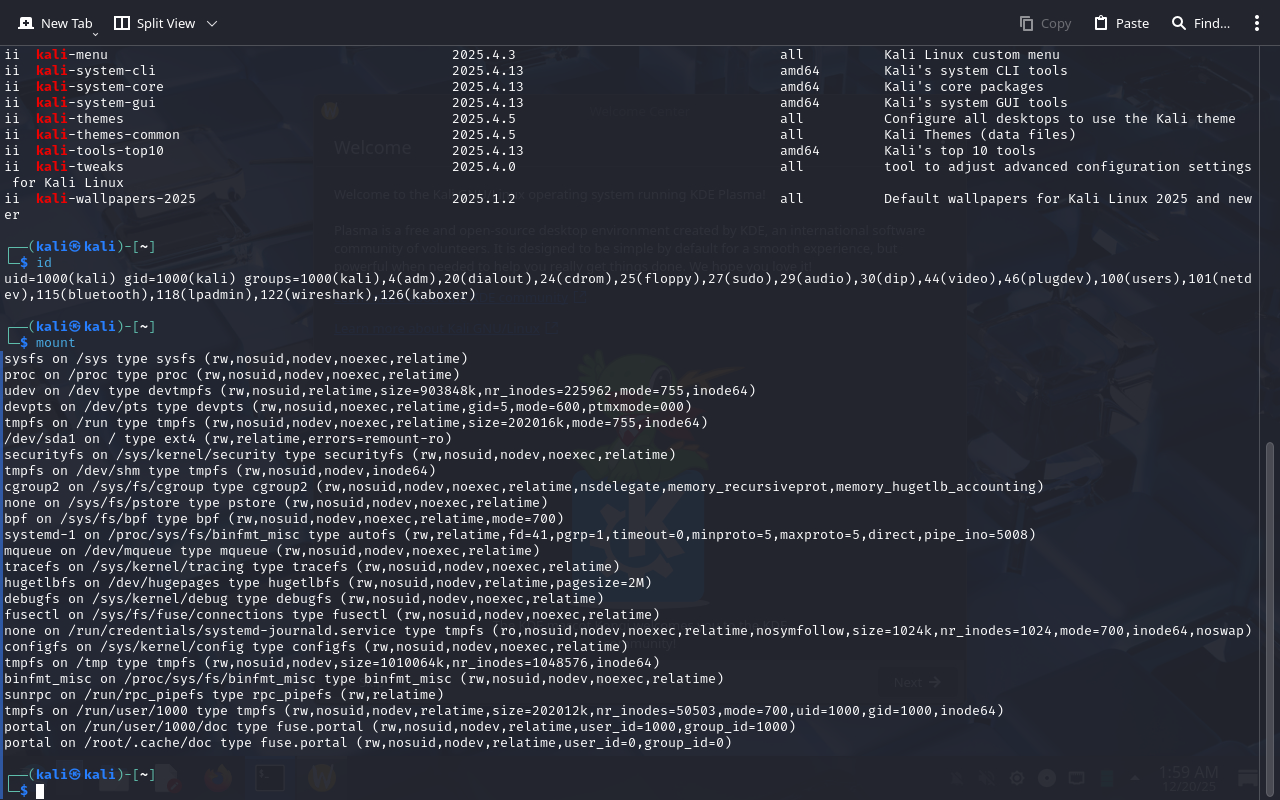Click the kali-tools-top10 package name
Viewport: 1280px width, 800px height.
click(x=100, y=151)
